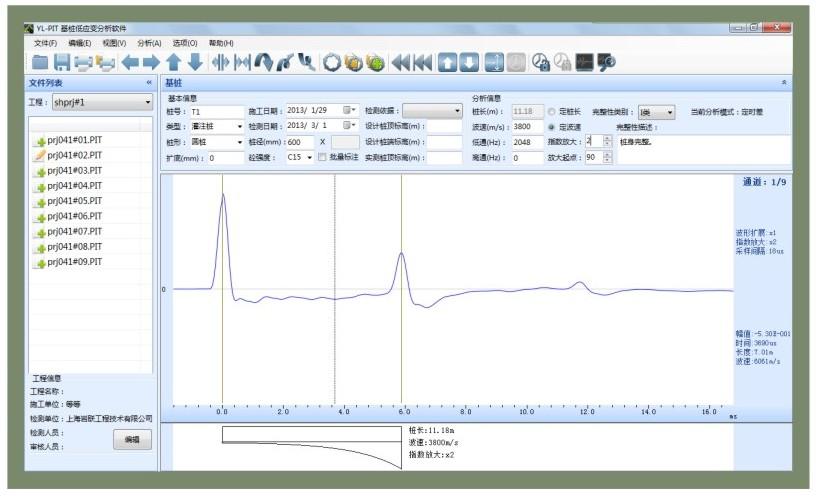The height and width of the screenshot is (496, 819).
Task: Click the right arrow toolbar icon
Action: coord(151,63)
